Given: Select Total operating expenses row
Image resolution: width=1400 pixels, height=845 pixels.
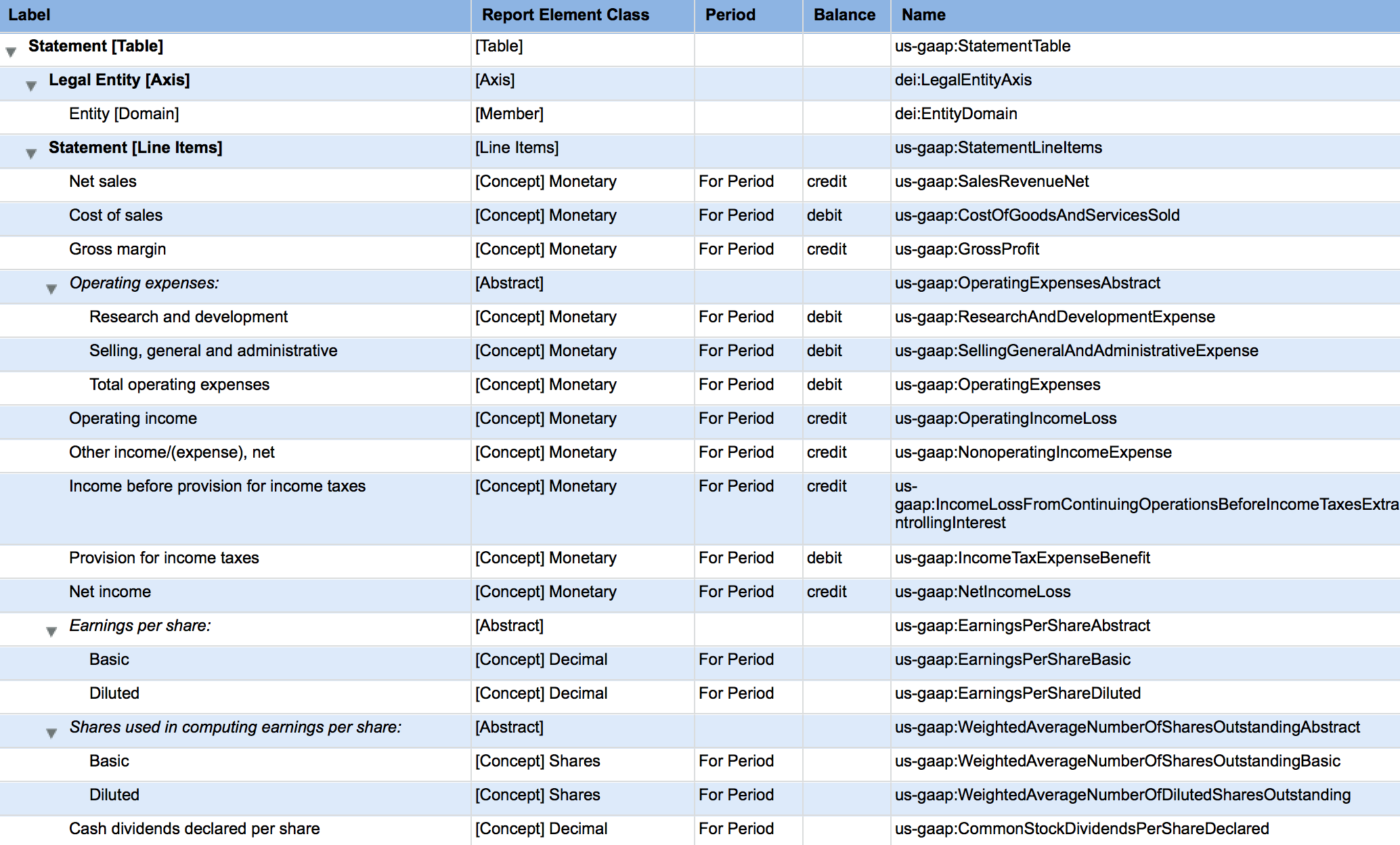Looking at the screenshot, I should tap(179, 385).
